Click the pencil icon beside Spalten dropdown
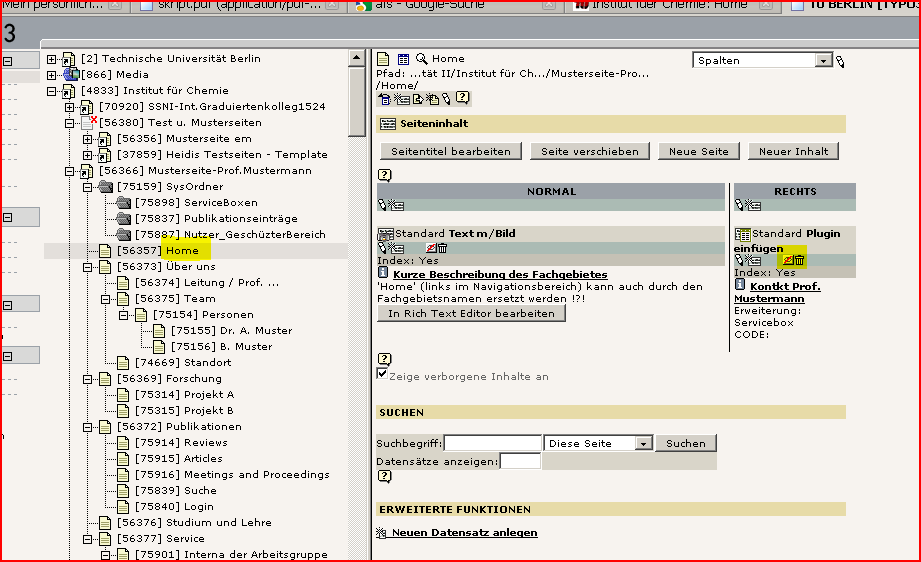 click(x=840, y=61)
